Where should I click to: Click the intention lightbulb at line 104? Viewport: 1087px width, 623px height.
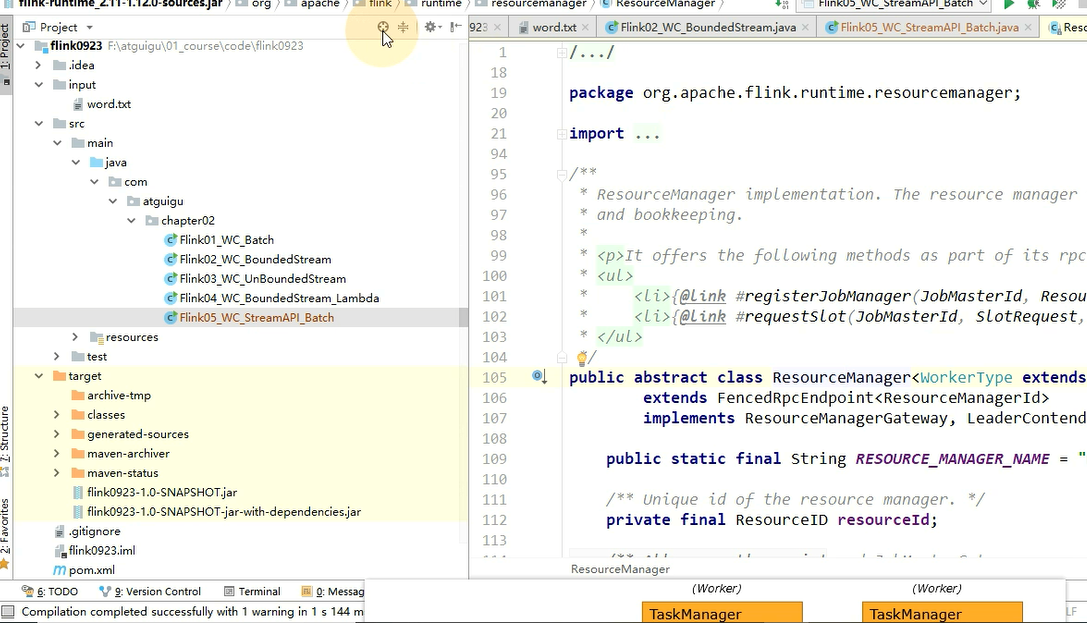click(582, 357)
